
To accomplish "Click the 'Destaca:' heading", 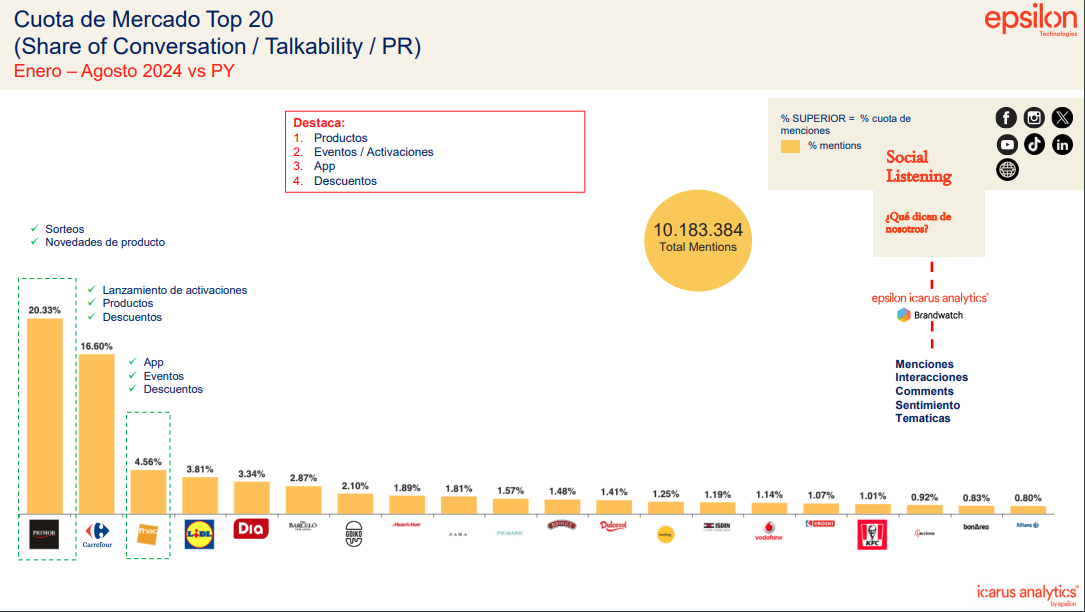I will (318, 123).
